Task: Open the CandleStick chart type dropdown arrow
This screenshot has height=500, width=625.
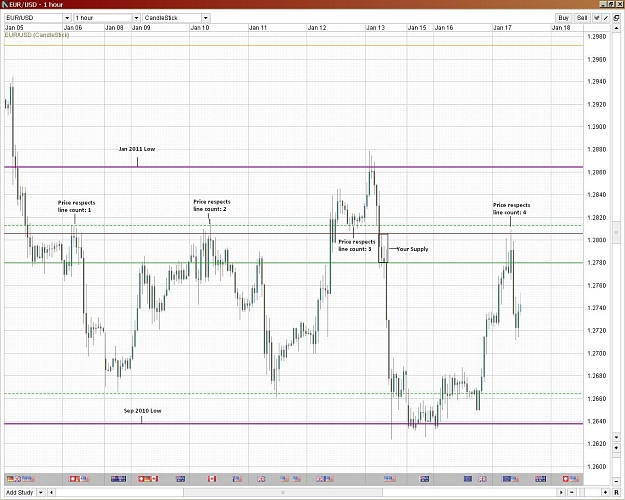Action: (206, 18)
